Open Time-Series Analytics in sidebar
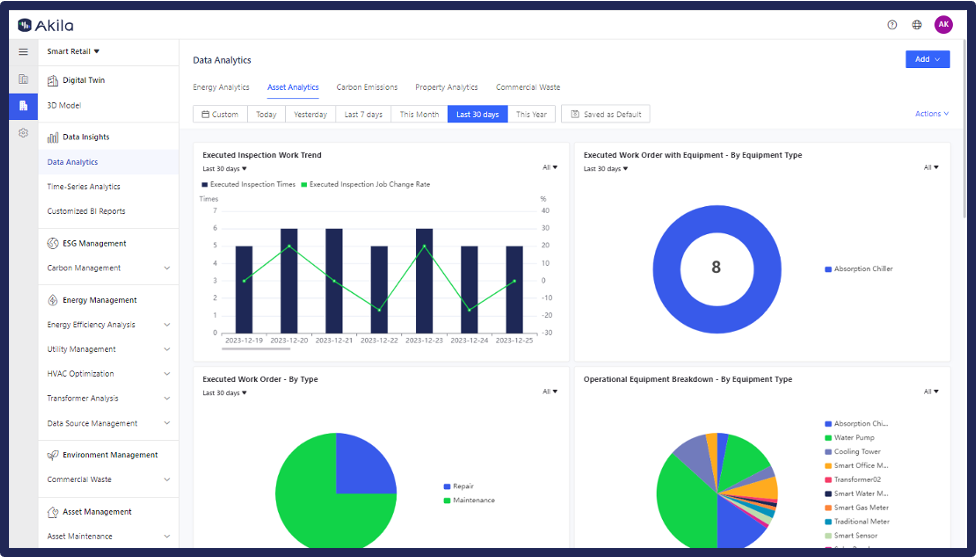This screenshot has width=976, height=558. 83,186
